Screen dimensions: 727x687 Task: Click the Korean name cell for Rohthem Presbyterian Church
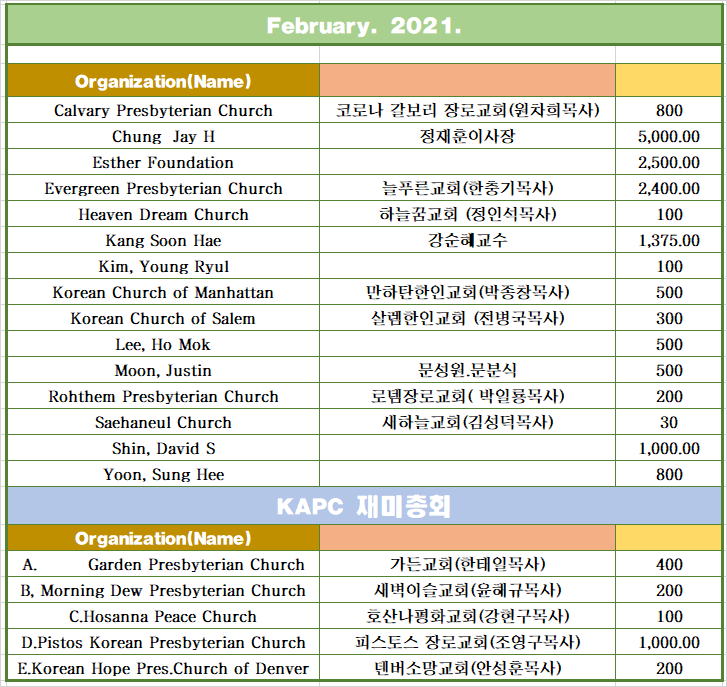467,396
